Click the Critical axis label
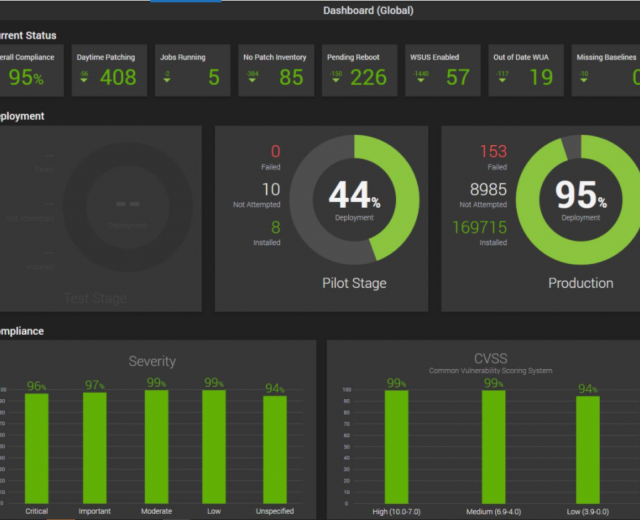The width and height of the screenshot is (640, 520). coord(37,511)
